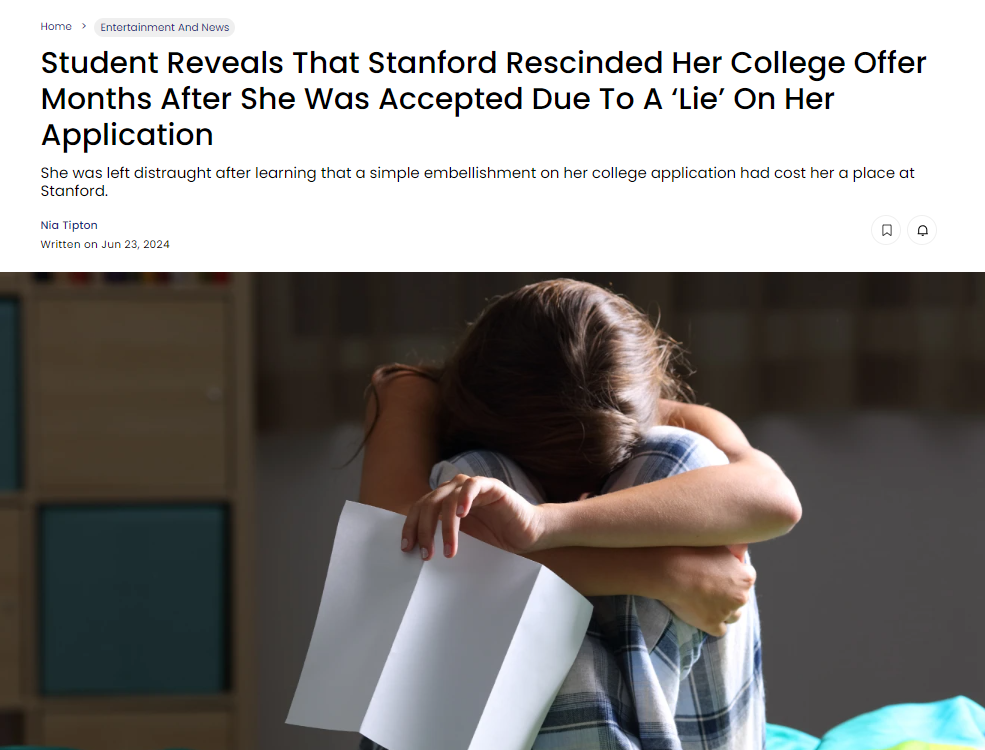
Task: Click the breadcrumb chevron arrow after Home
Action: 84,26
